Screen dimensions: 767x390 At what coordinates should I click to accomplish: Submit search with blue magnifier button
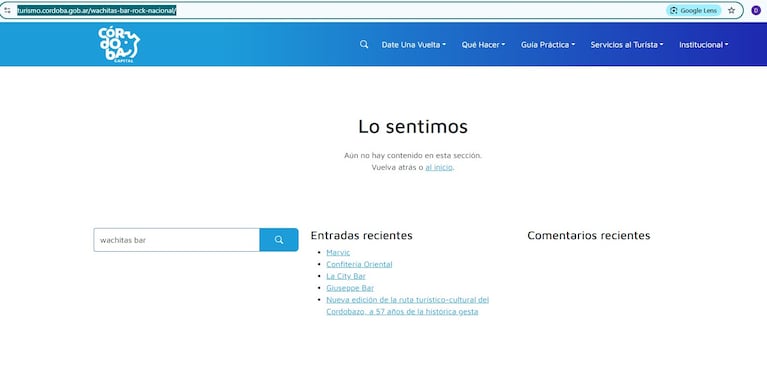pos(279,240)
